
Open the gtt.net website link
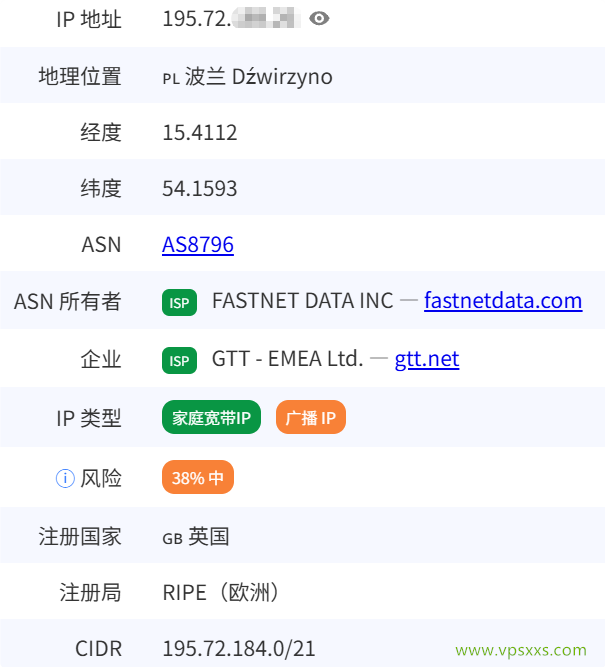coord(427,359)
